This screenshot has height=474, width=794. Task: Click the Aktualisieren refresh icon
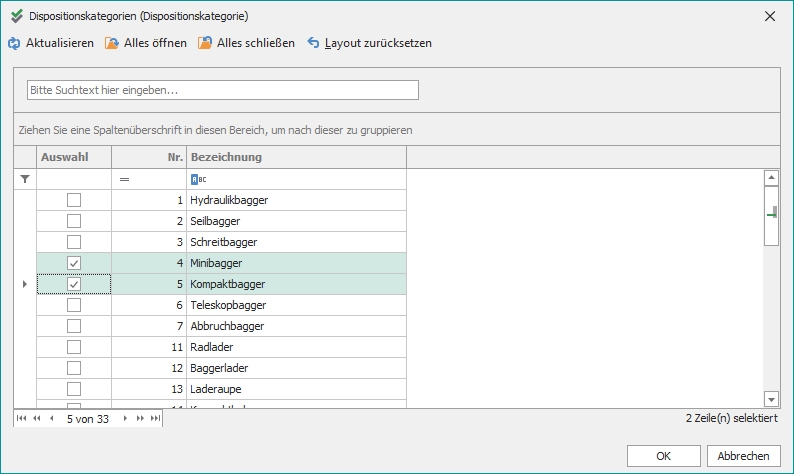pyautogui.click(x=14, y=44)
